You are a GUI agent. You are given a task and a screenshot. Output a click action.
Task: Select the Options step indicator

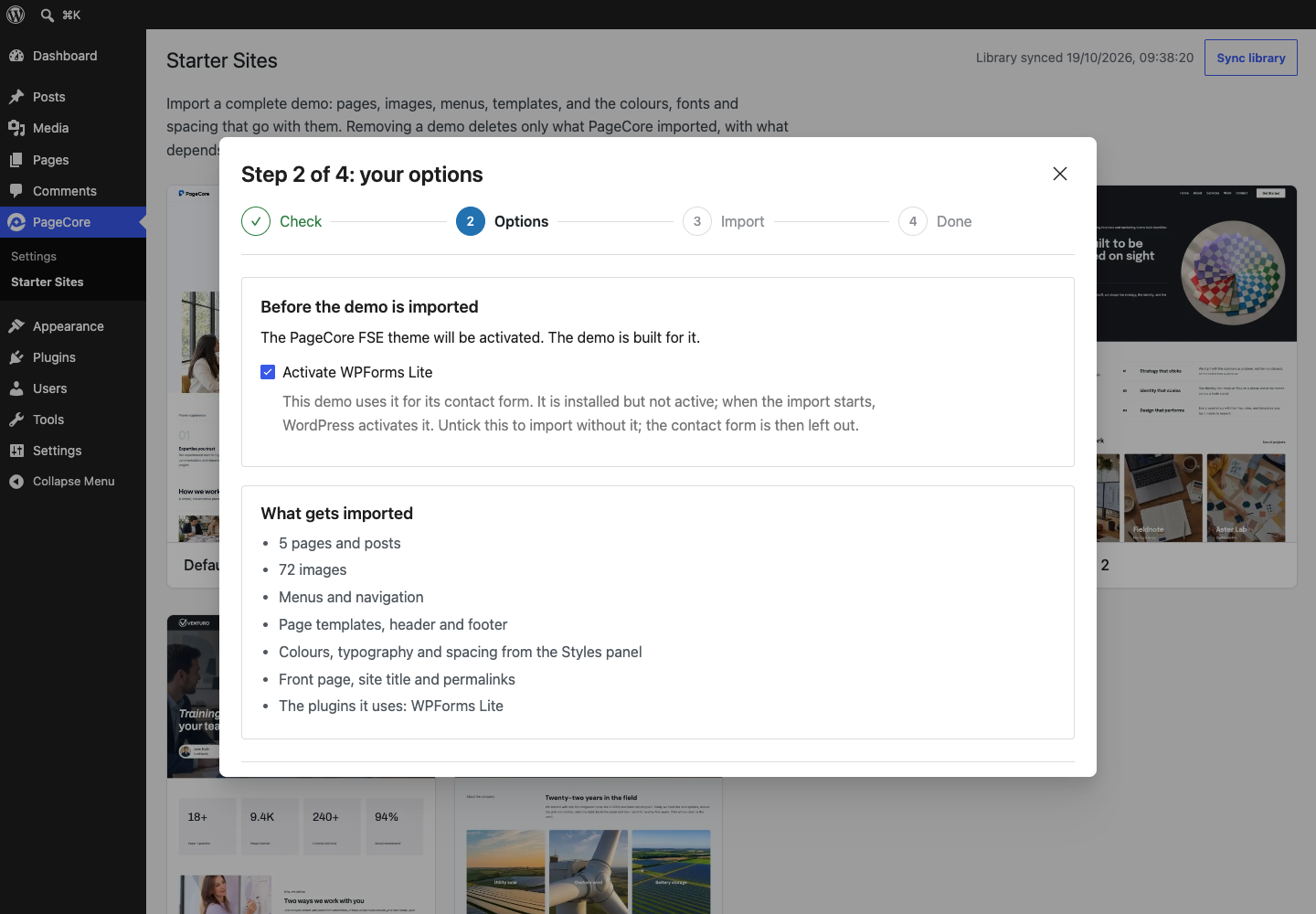503,221
